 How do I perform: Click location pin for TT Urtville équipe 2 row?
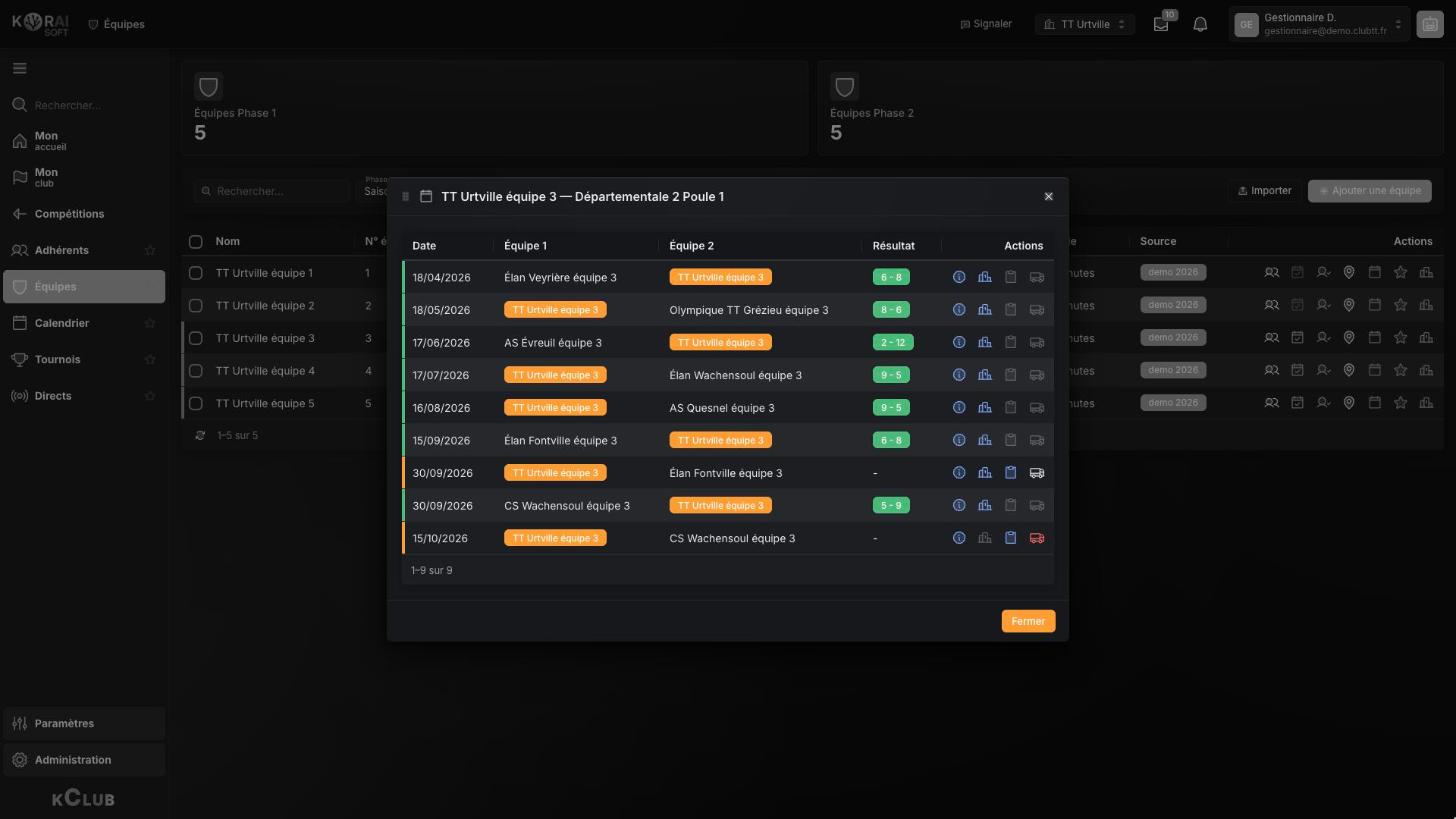pos(1349,306)
